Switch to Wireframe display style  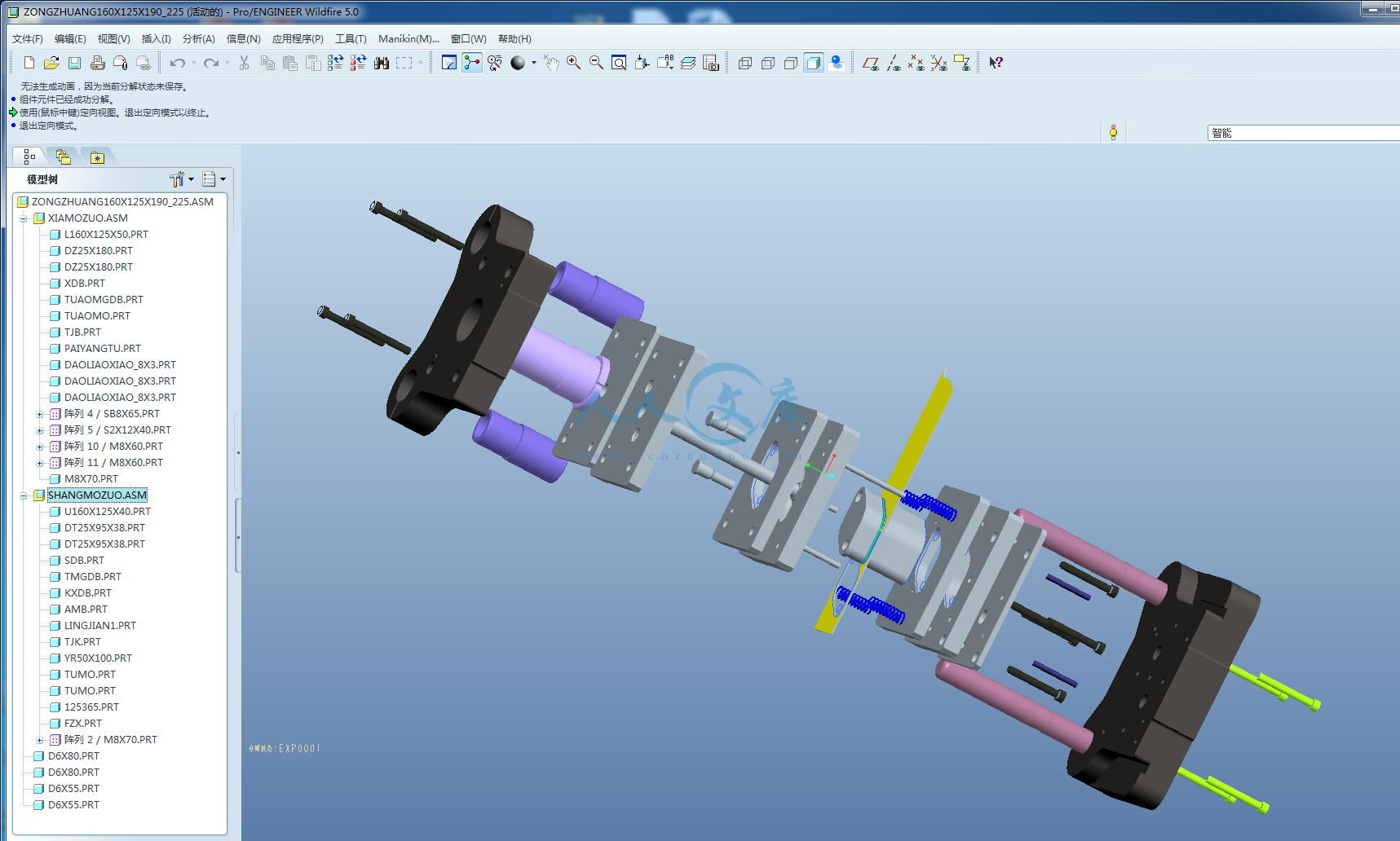coord(745,63)
